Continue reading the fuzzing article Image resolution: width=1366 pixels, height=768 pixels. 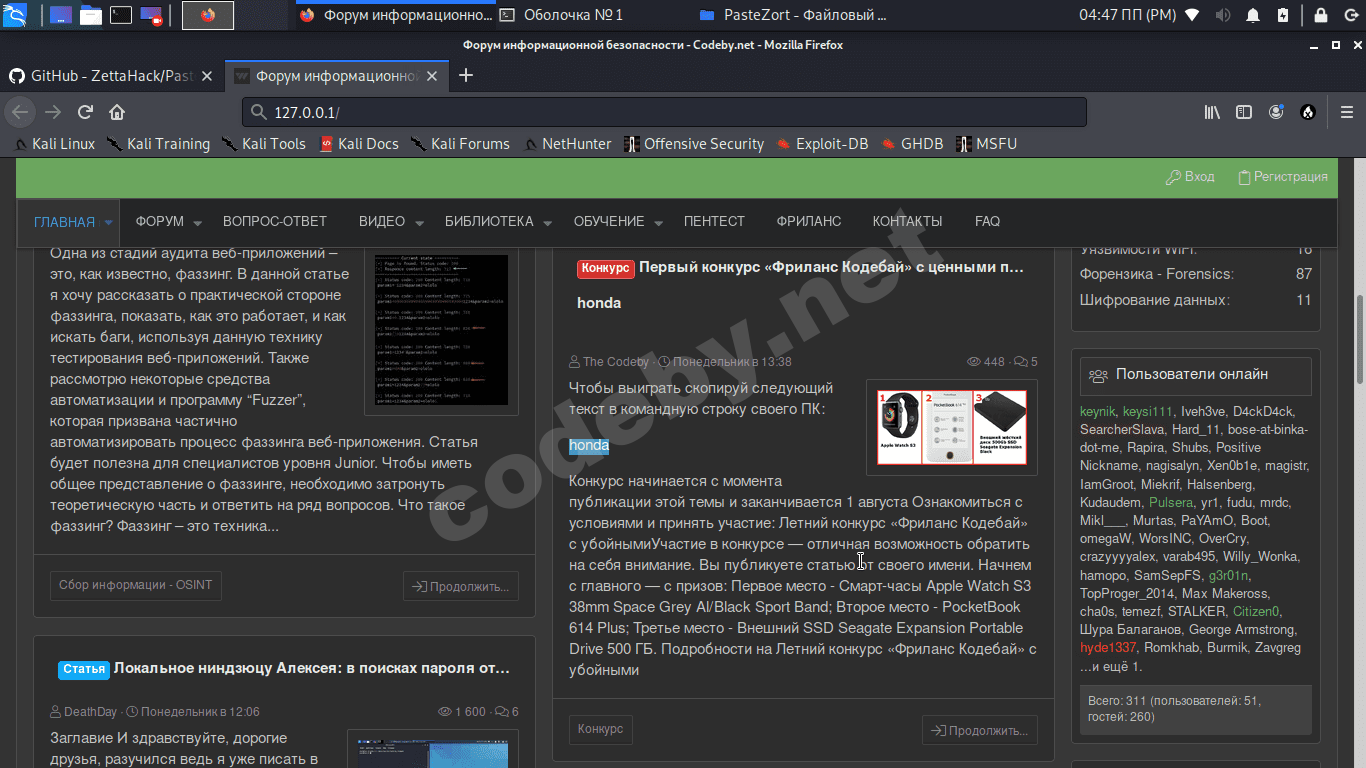coord(461,586)
